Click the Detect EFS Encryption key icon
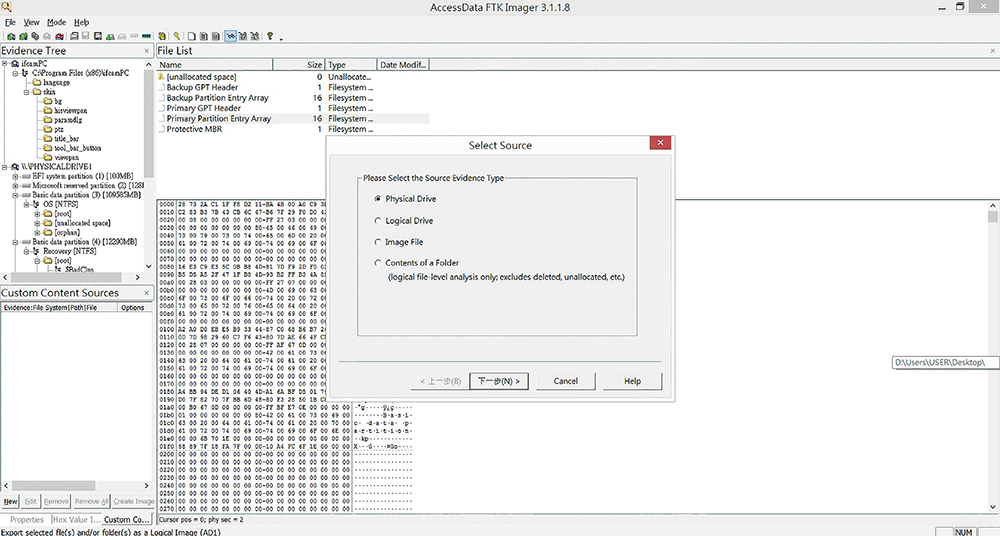Image resolution: width=1000 pixels, height=536 pixels. (x=177, y=36)
